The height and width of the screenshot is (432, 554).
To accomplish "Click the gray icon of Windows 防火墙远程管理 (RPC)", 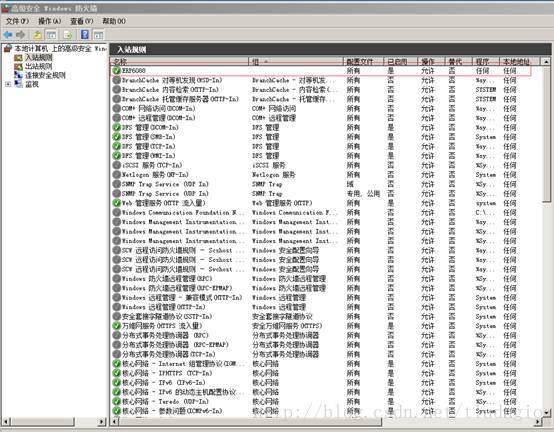I will (117, 278).
